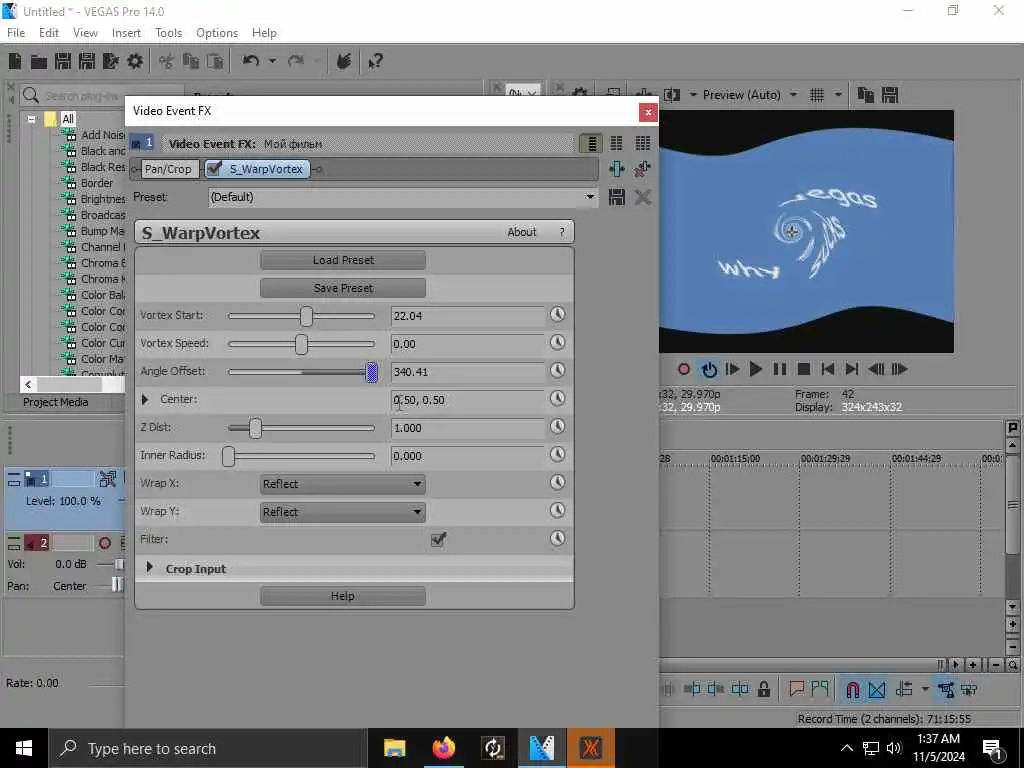Open the View menu
1024x768 pixels.
(85, 33)
